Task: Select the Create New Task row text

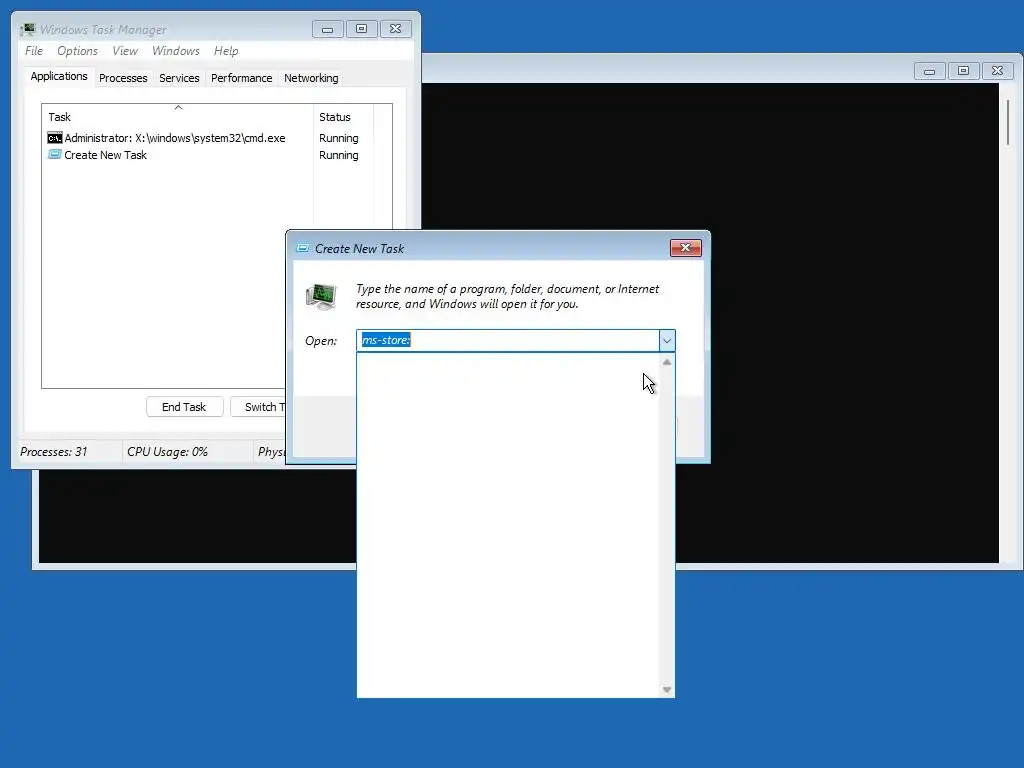Action: 105,155
